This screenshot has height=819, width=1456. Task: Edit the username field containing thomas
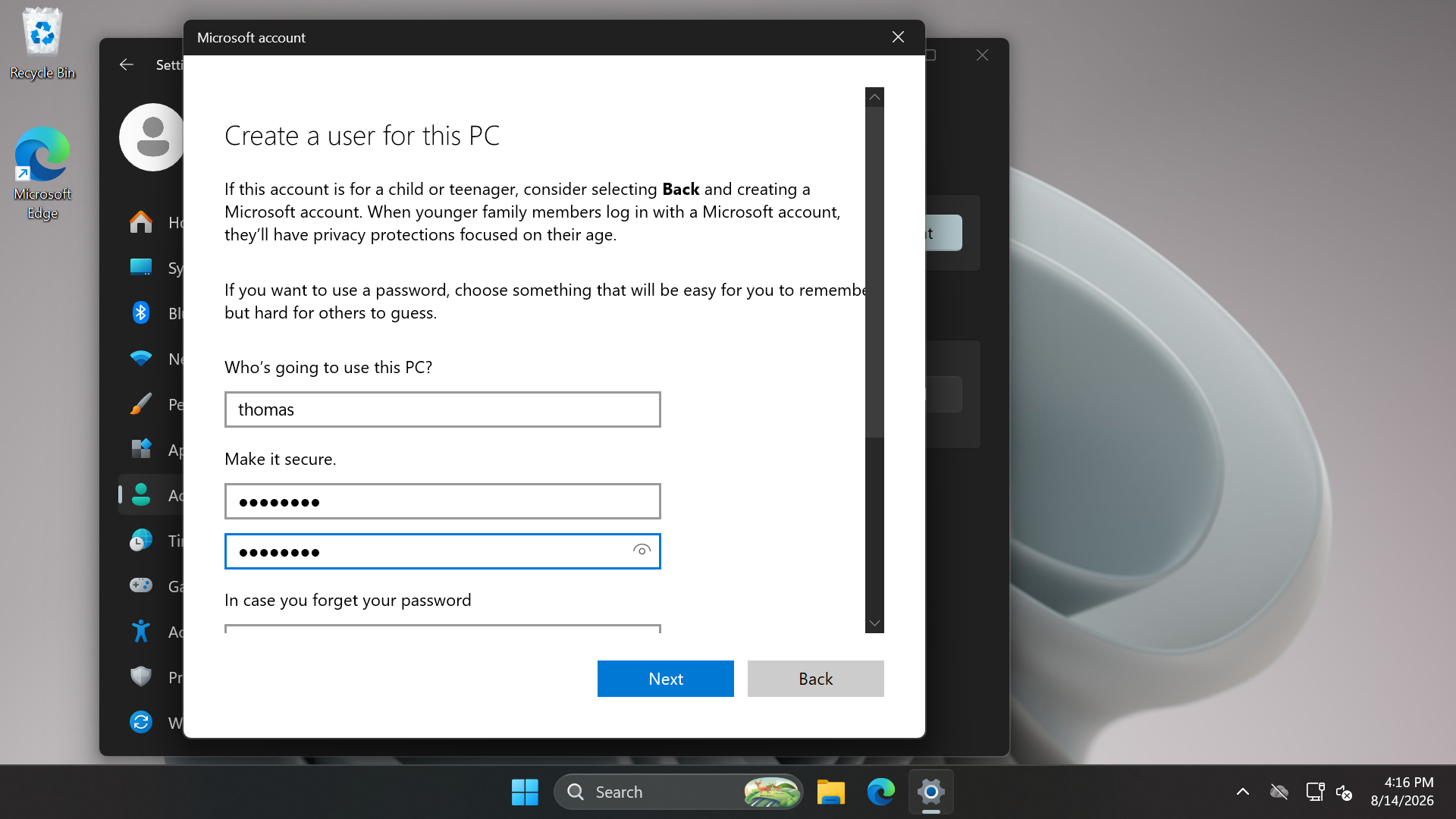(x=443, y=409)
